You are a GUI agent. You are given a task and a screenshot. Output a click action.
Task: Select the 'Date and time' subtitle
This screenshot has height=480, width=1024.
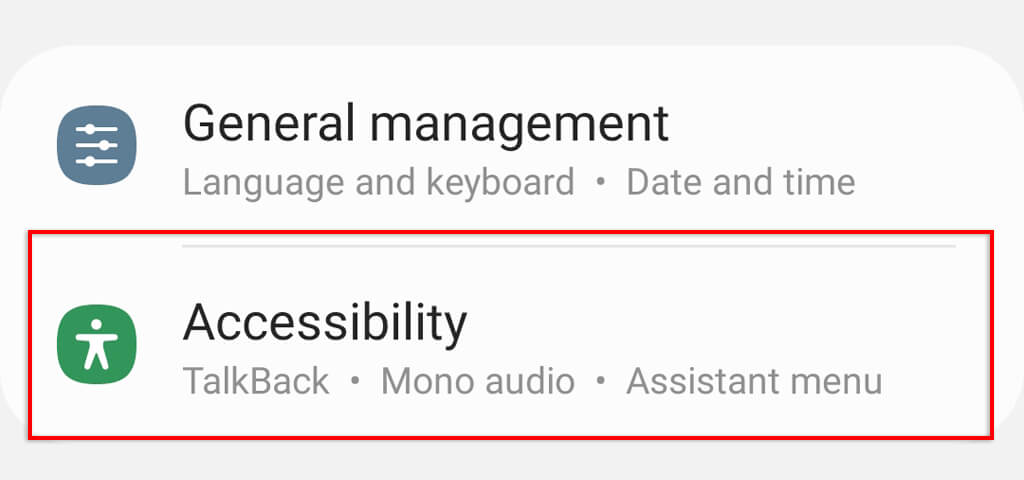(x=740, y=183)
